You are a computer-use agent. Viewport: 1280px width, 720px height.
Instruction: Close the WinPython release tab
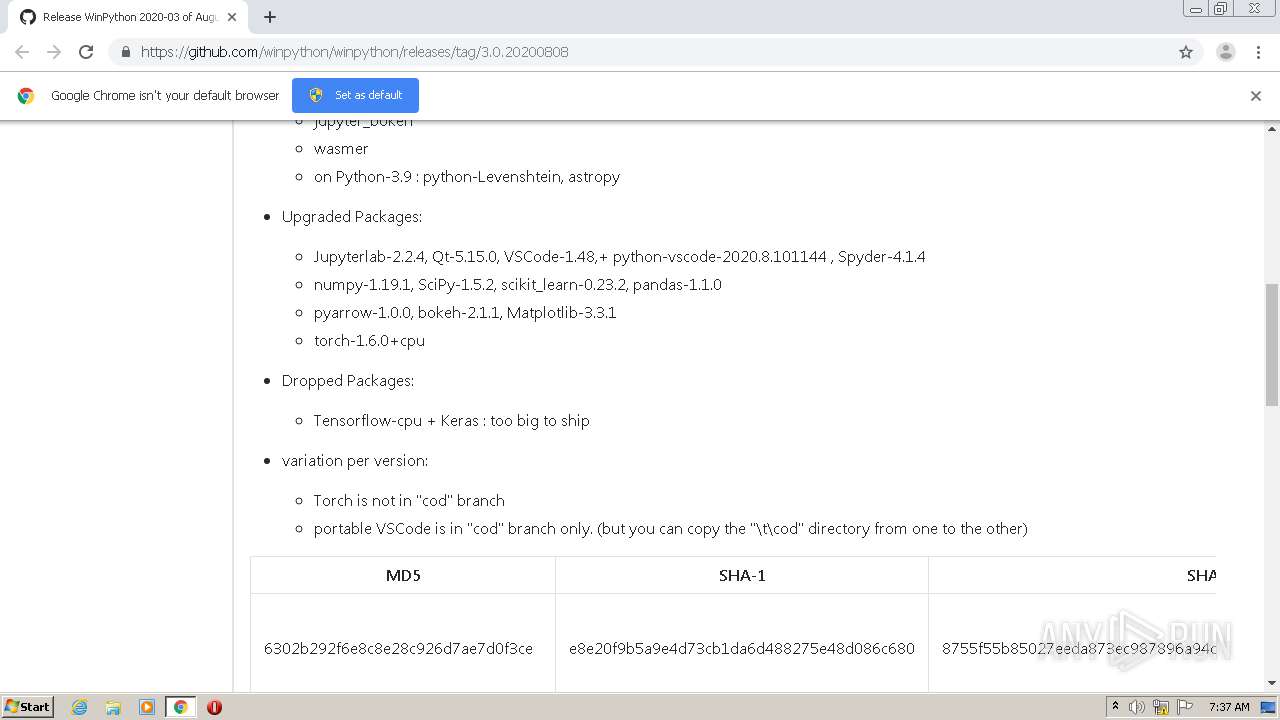[x=232, y=17]
